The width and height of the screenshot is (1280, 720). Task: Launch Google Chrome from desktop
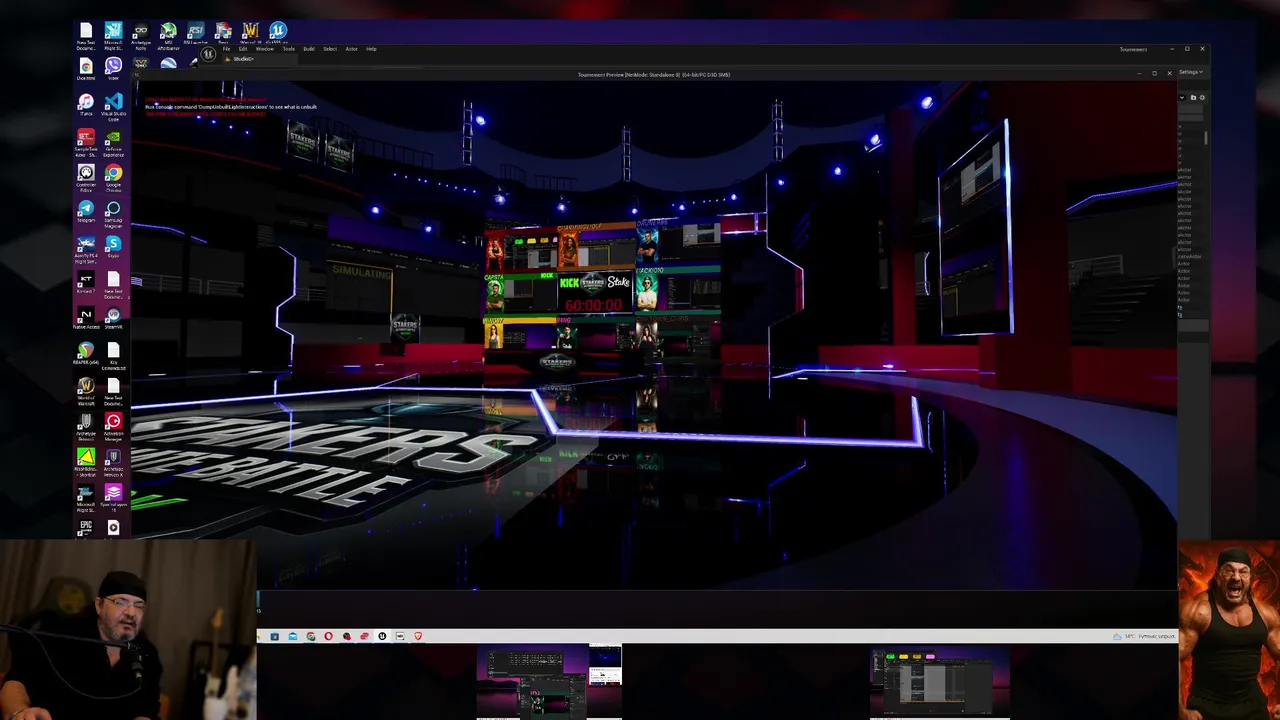pos(113,179)
